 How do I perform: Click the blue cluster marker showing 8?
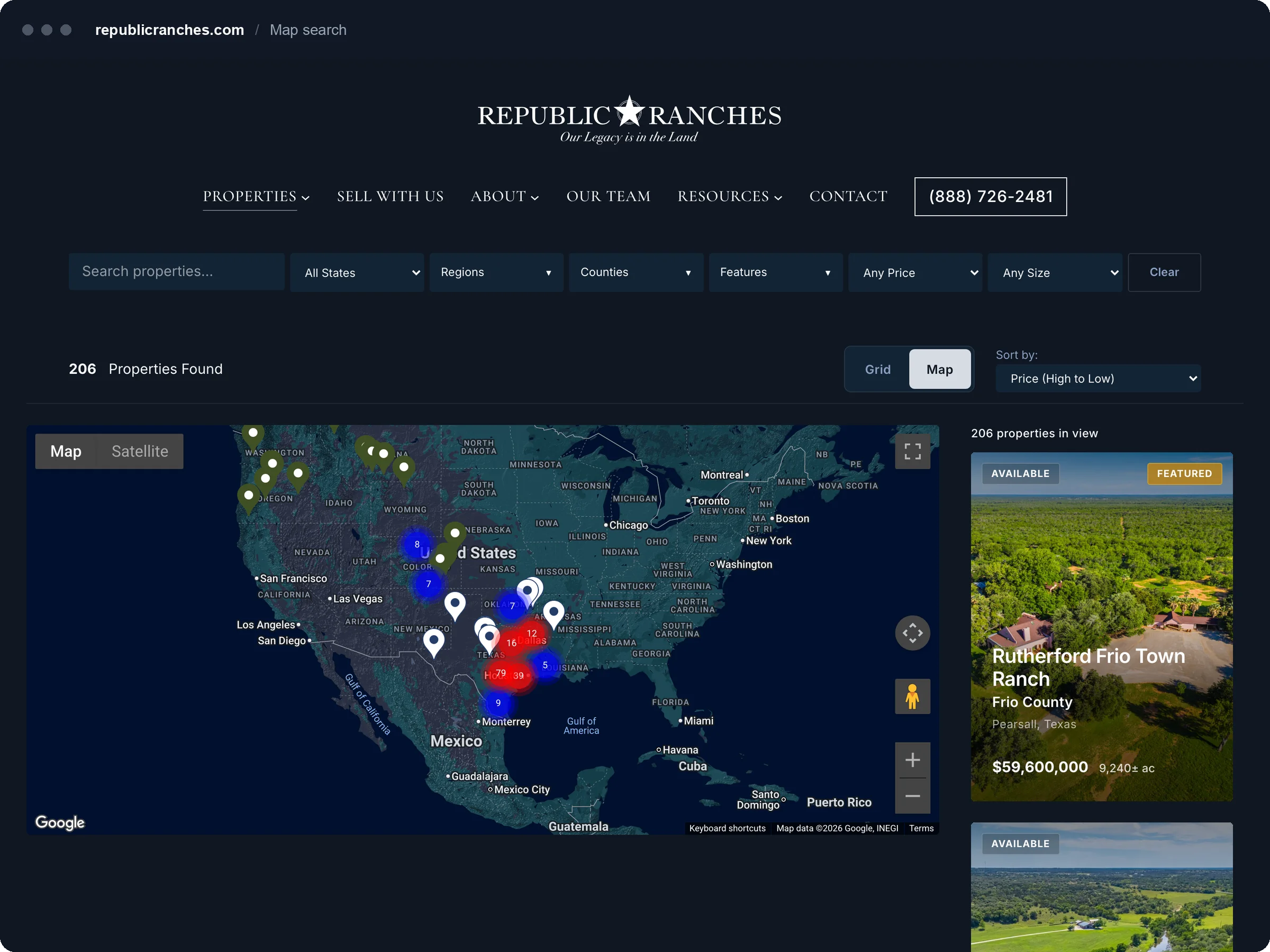click(417, 544)
